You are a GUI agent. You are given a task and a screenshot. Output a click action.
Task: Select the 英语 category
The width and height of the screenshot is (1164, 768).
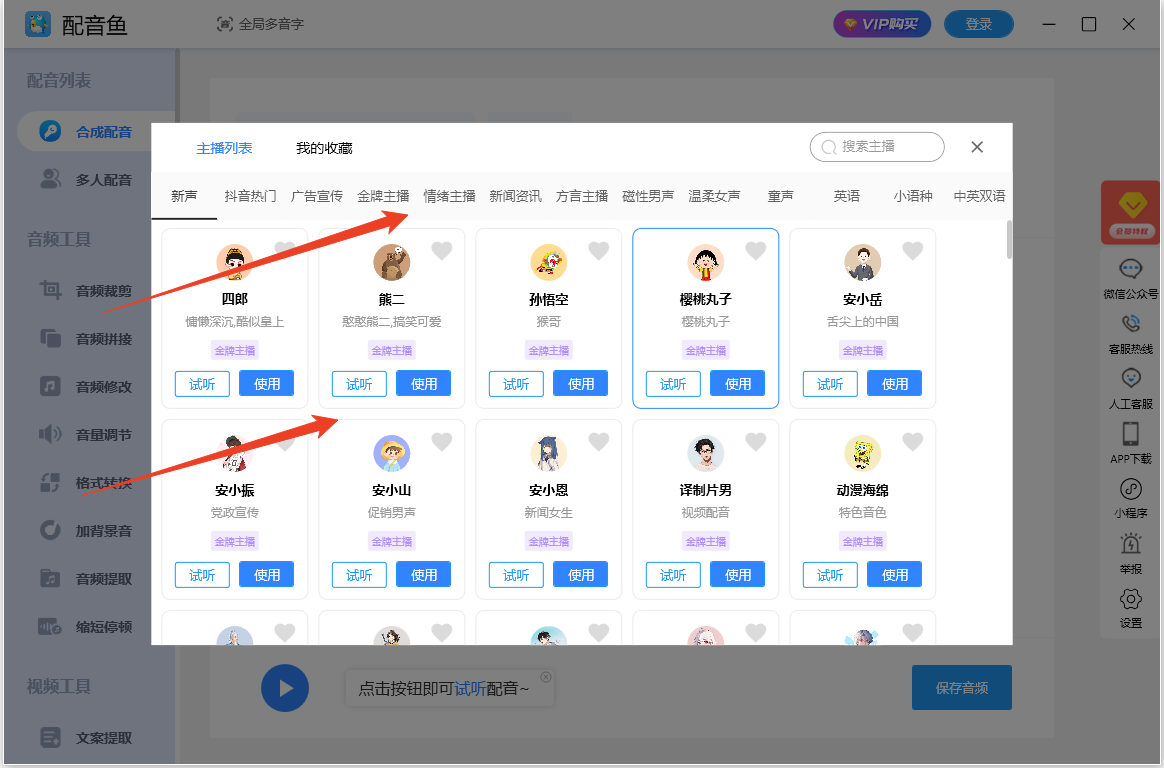[x=846, y=196]
